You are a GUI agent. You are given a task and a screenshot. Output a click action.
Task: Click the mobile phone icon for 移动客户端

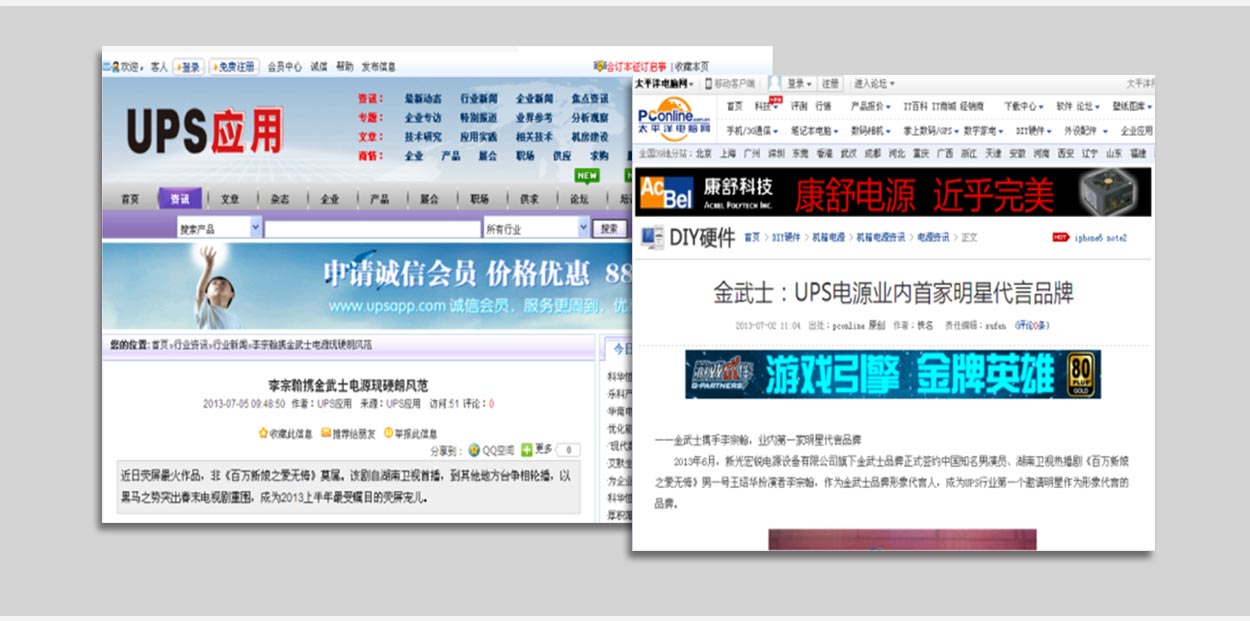[x=708, y=84]
